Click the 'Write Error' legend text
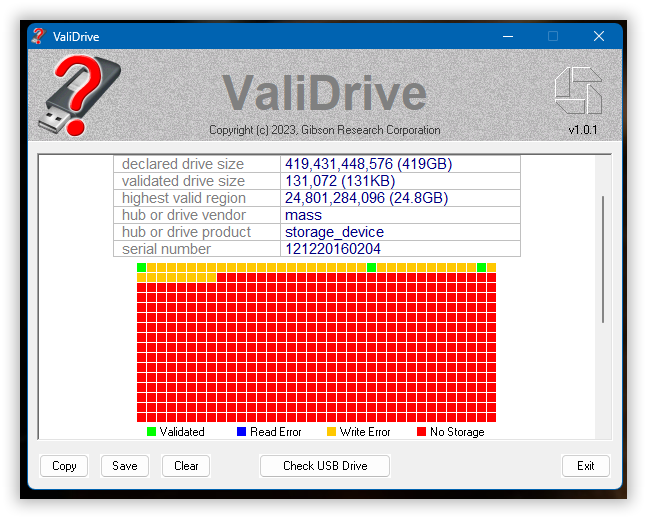Screen dimensions: 647x519 pos(365,432)
